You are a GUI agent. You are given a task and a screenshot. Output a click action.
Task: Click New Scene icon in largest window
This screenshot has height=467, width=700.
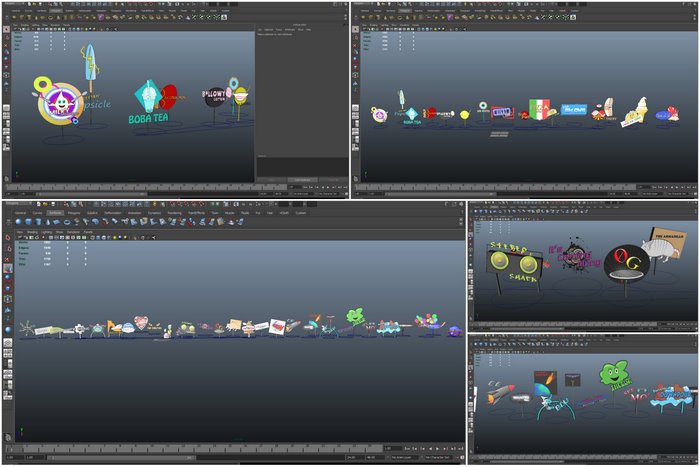pos(39,204)
